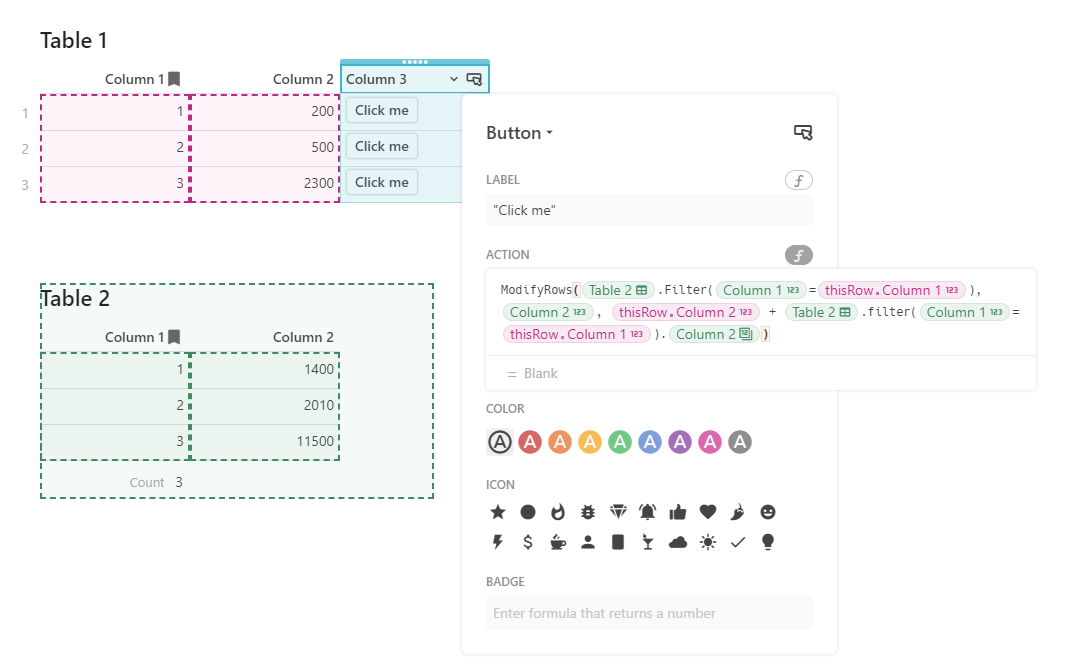1078x670 pixels.
Task: Select the default outlined color swatch
Action: pyautogui.click(x=500, y=442)
